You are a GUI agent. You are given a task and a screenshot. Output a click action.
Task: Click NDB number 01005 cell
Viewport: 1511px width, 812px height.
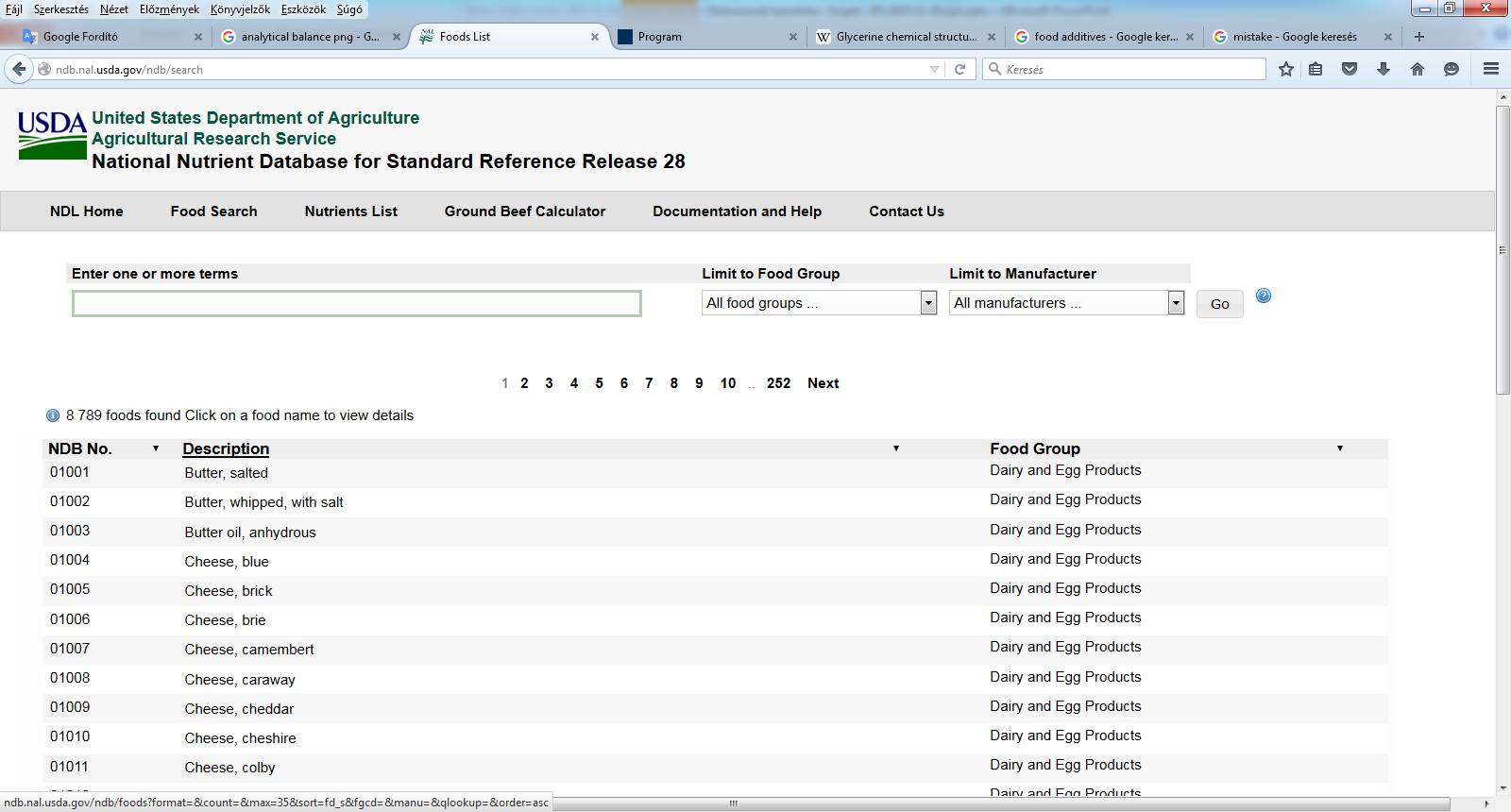tap(70, 589)
